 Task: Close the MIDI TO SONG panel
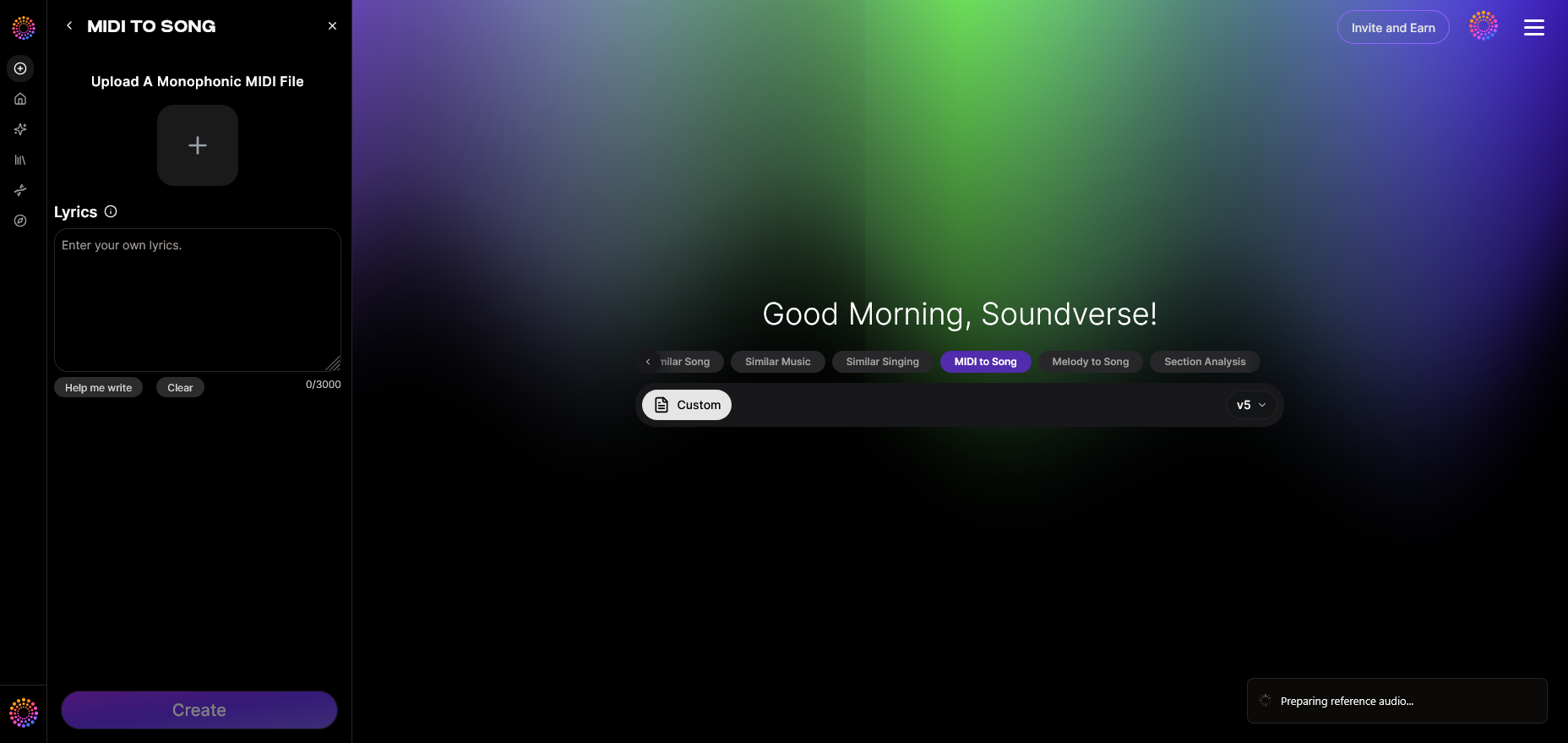pyautogui.click(x=332, y=26)
